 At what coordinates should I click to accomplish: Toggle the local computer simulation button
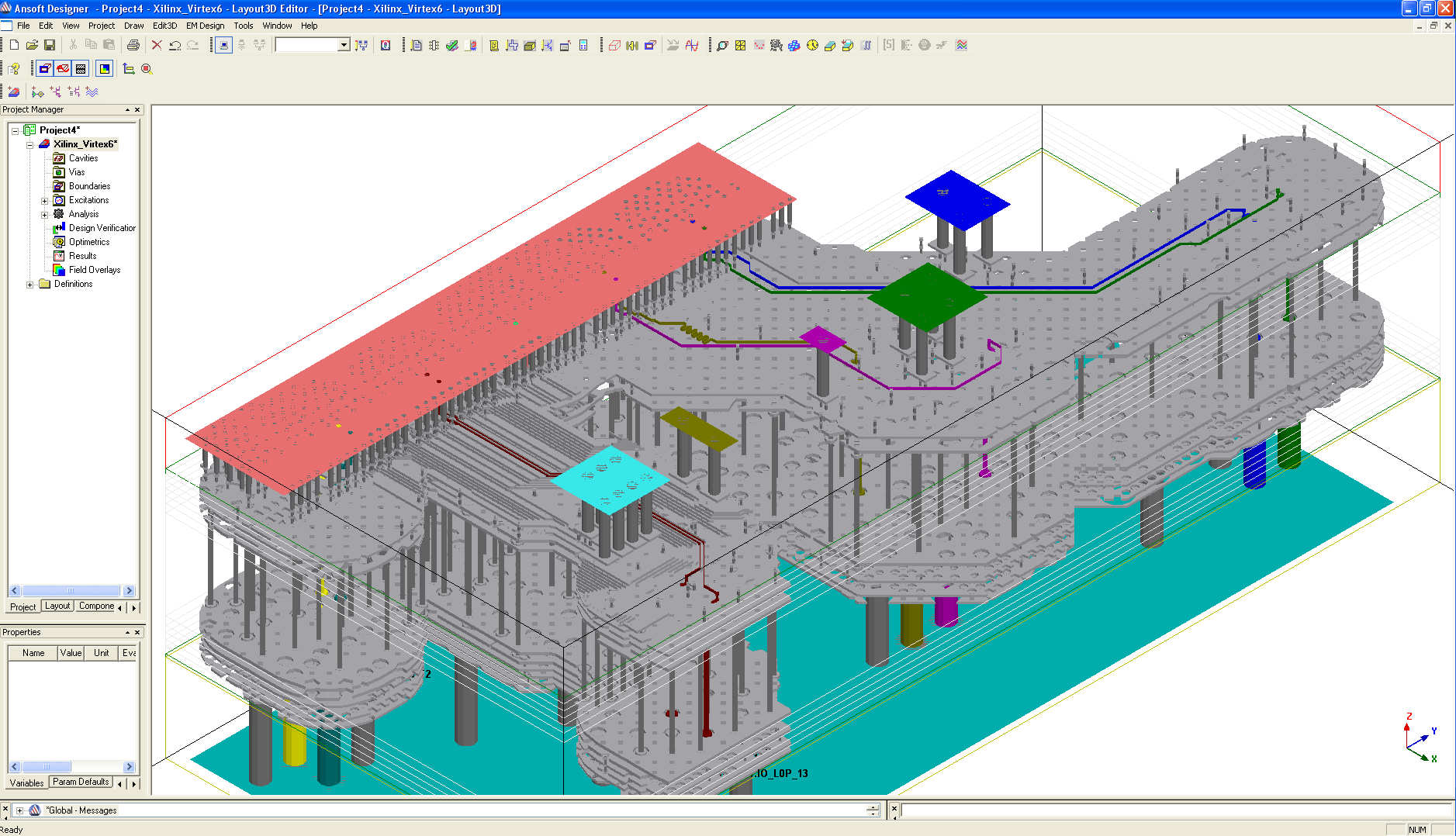point(223,45)
